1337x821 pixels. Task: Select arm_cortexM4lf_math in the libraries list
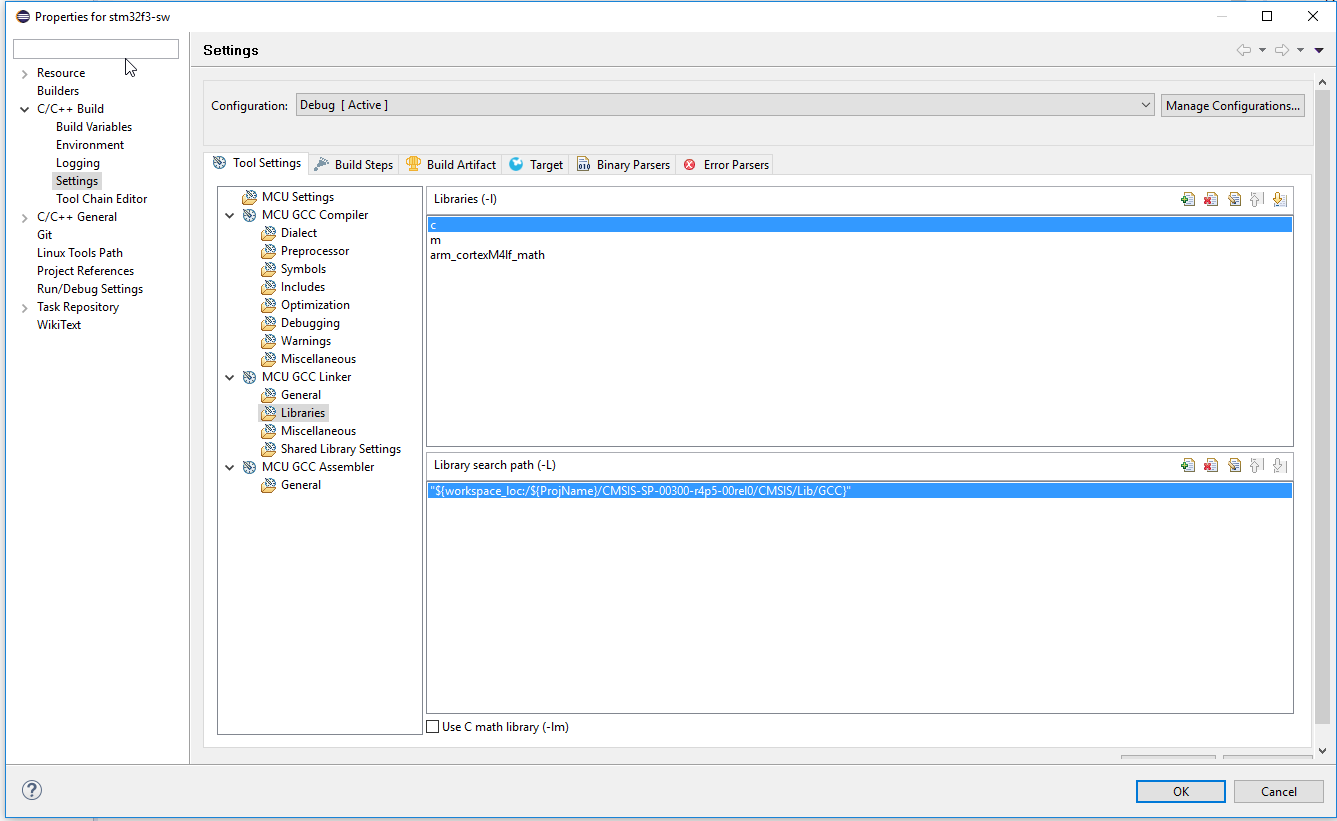pyautogui.click(x=487, y=255)
